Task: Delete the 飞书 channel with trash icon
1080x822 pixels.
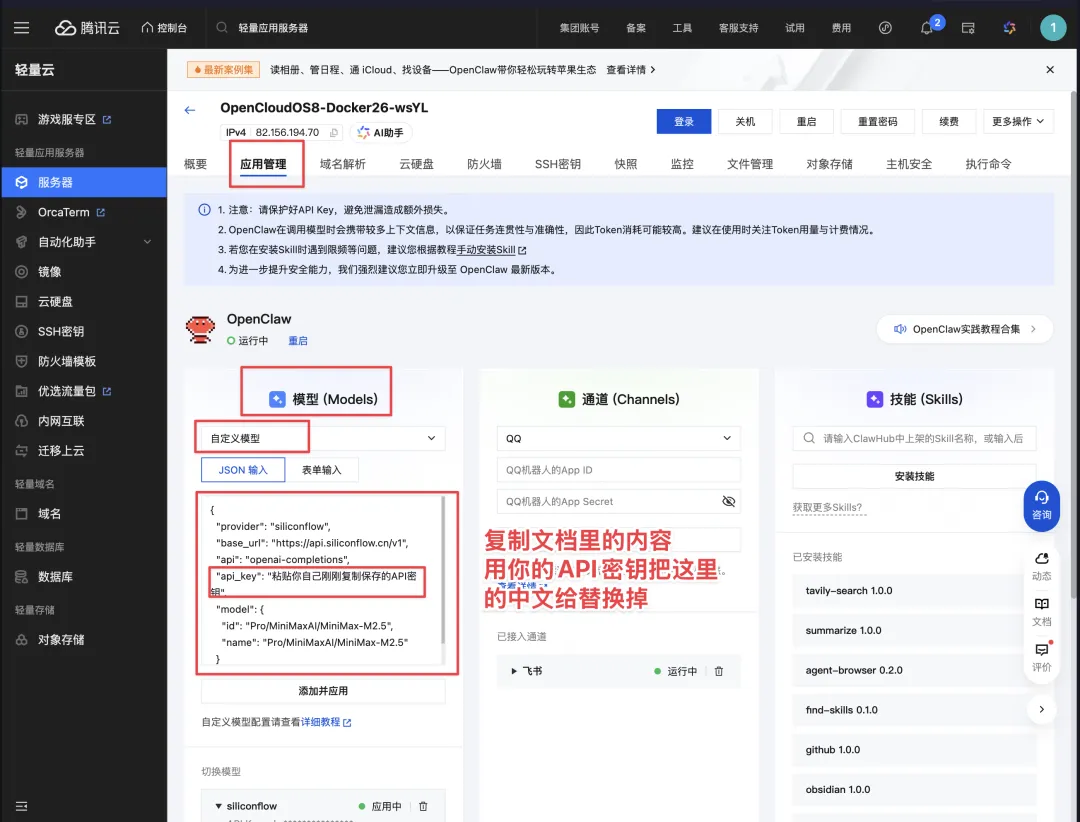Action: [718, 671]
